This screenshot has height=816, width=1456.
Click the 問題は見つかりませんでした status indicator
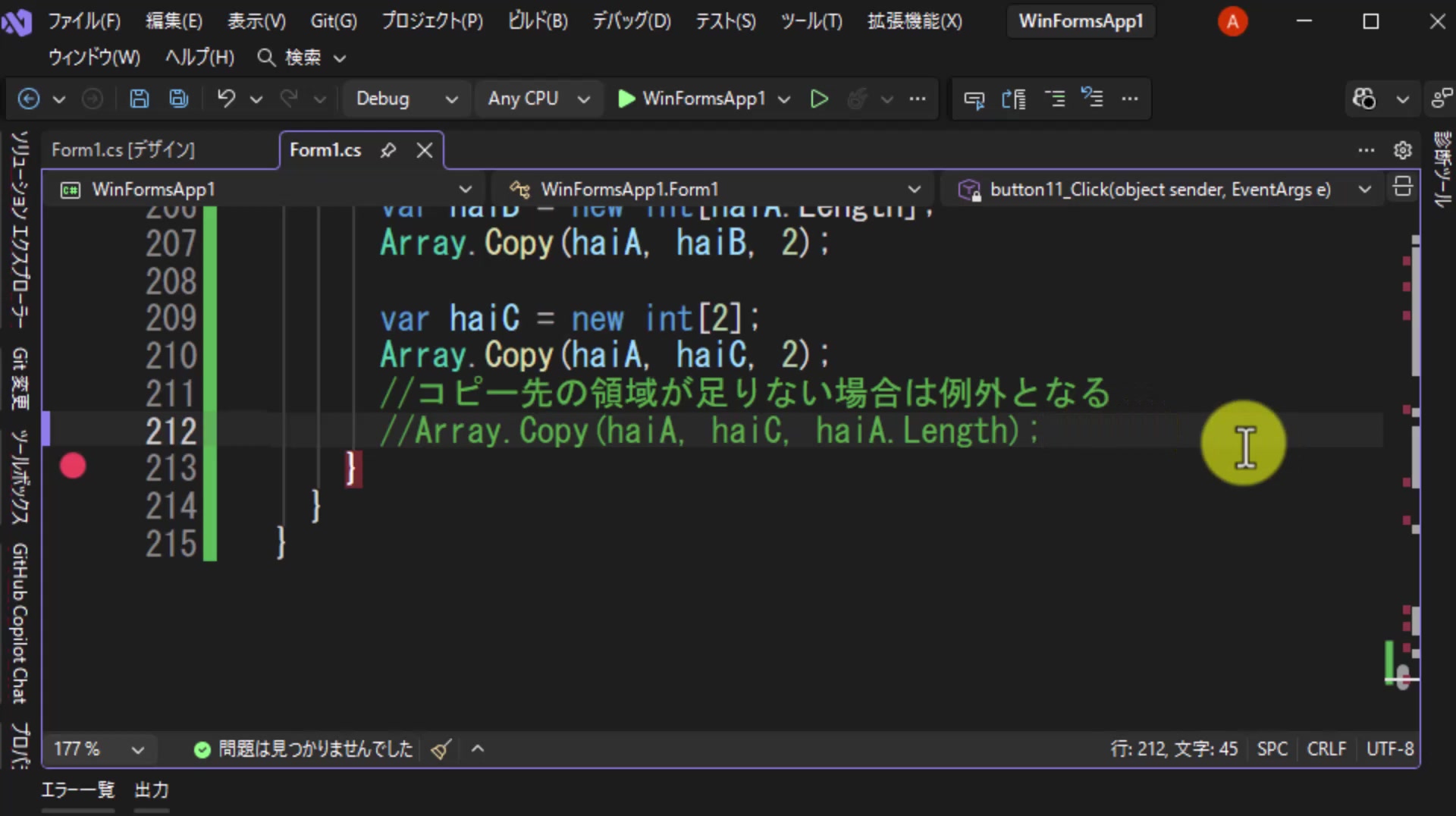pyautogui.click(x=303, y=749)
